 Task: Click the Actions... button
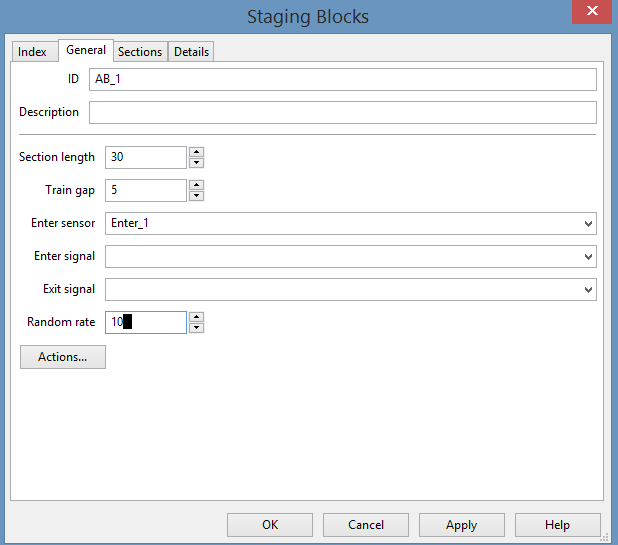pos(63,357)
